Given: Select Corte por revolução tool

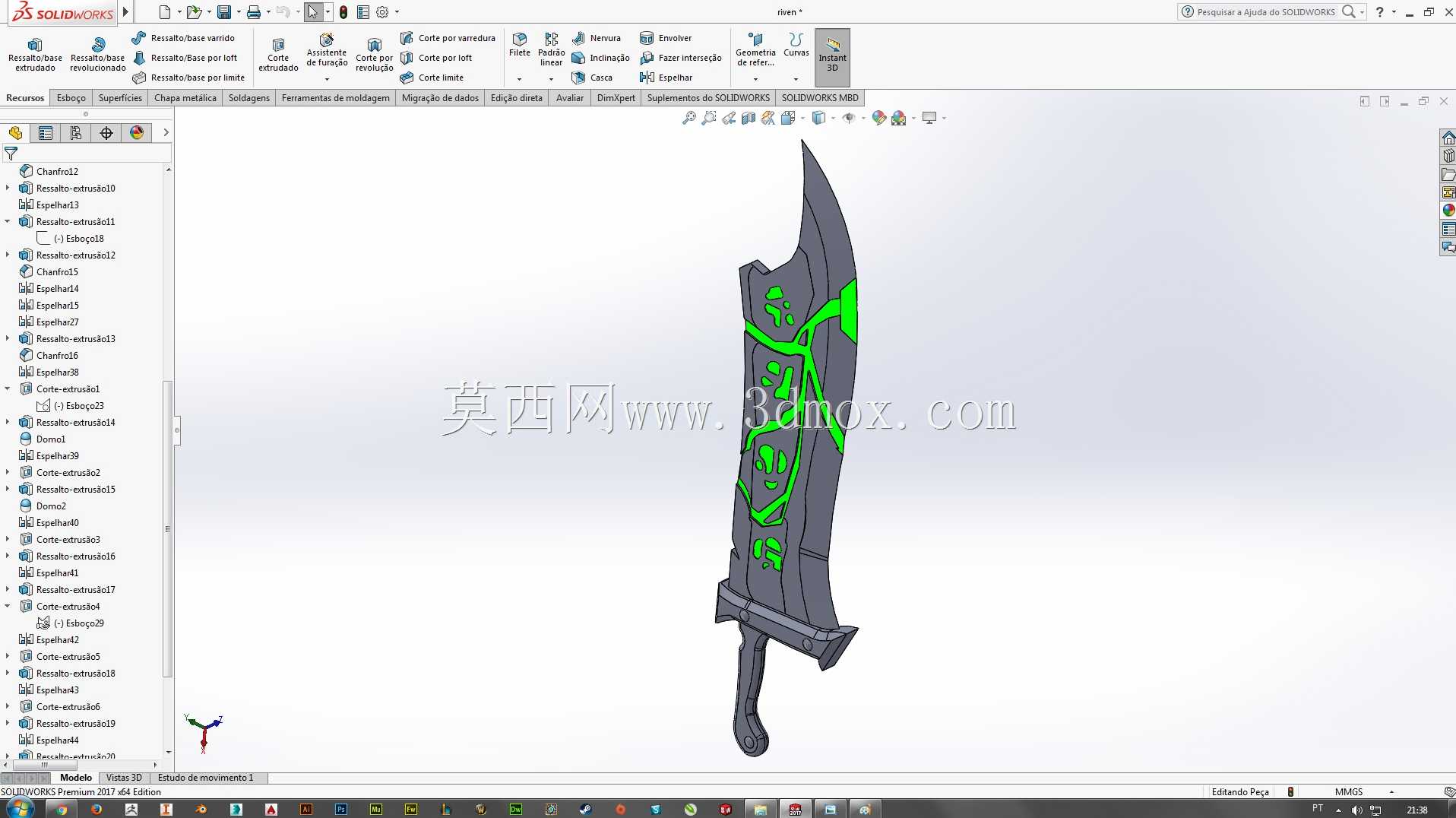Looking at the screenshot, I should [x=374, y=55].
